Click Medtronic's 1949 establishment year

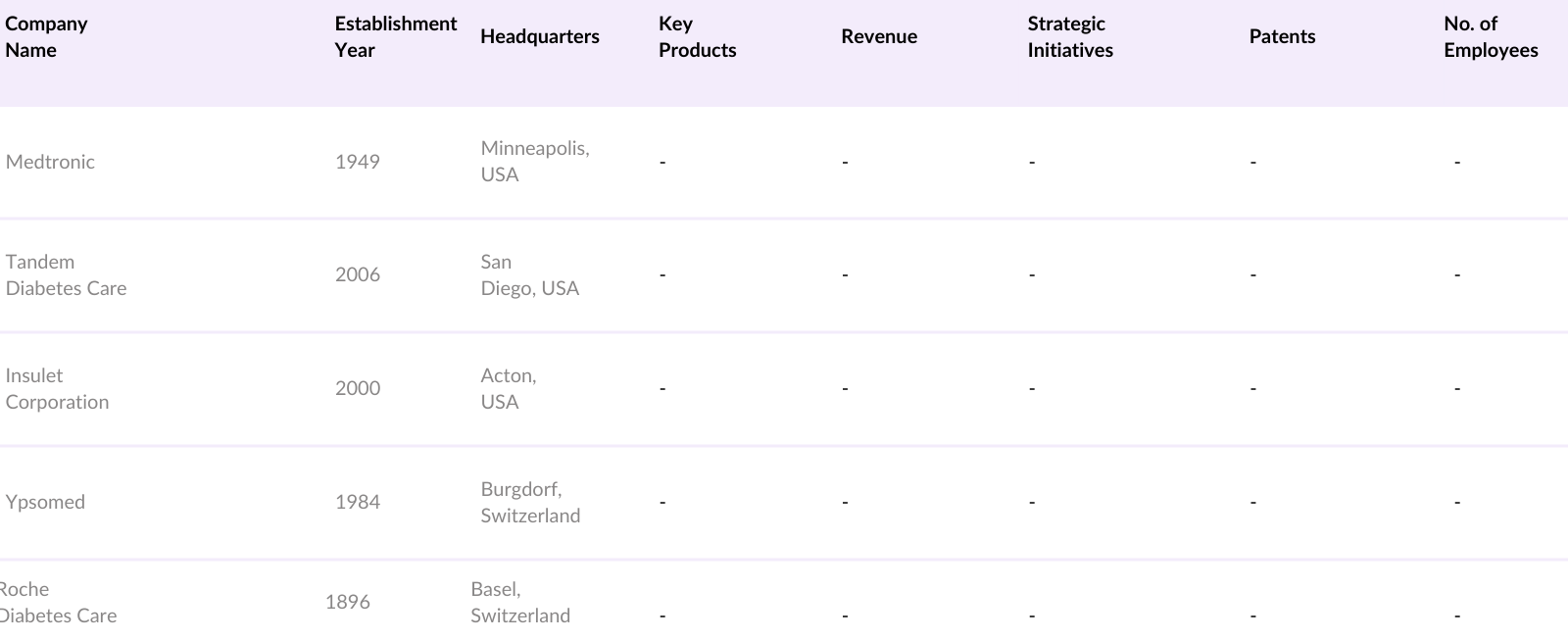tap(357, 162)
